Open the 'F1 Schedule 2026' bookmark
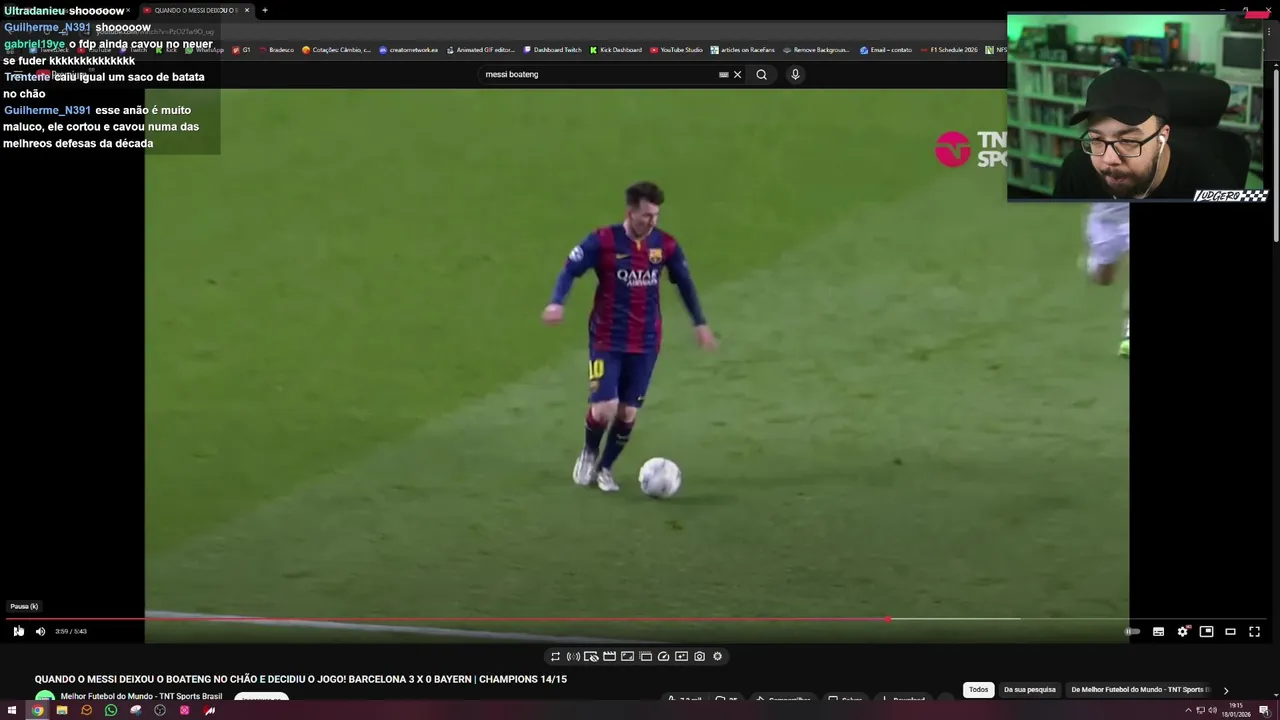 coord(948,49)
